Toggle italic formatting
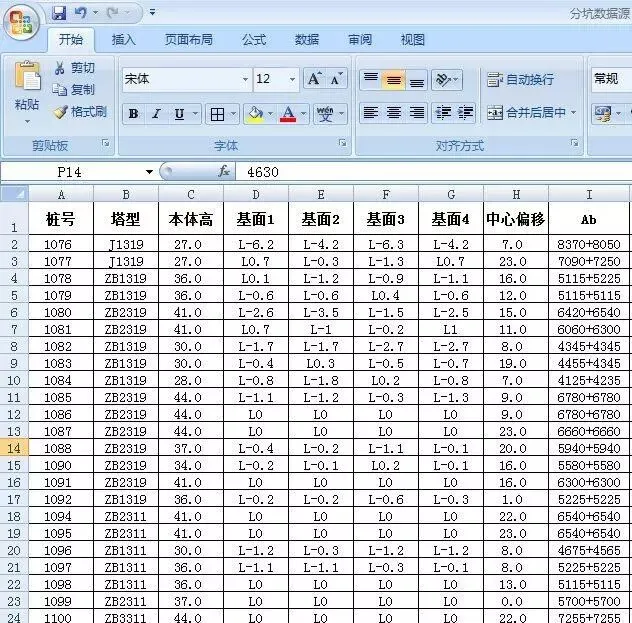This screenshot has height=623, width=632. [x=156, y=114]
